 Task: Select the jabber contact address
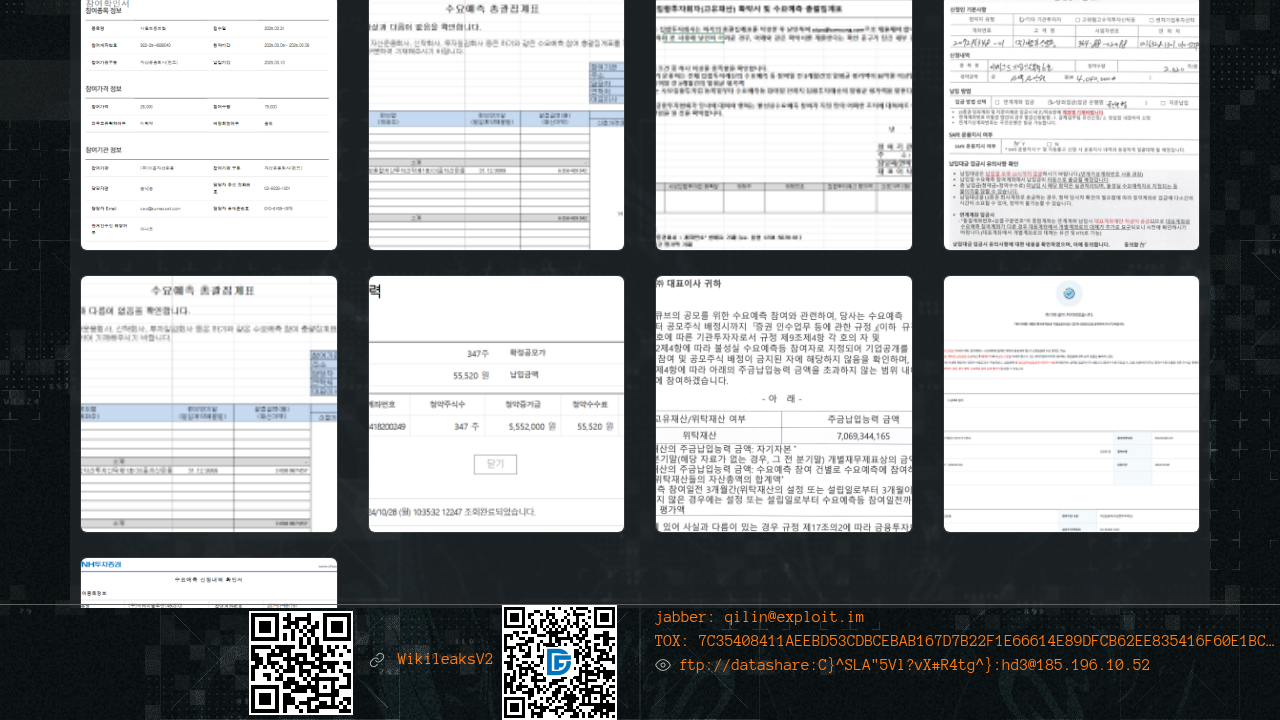click(759, 617)
